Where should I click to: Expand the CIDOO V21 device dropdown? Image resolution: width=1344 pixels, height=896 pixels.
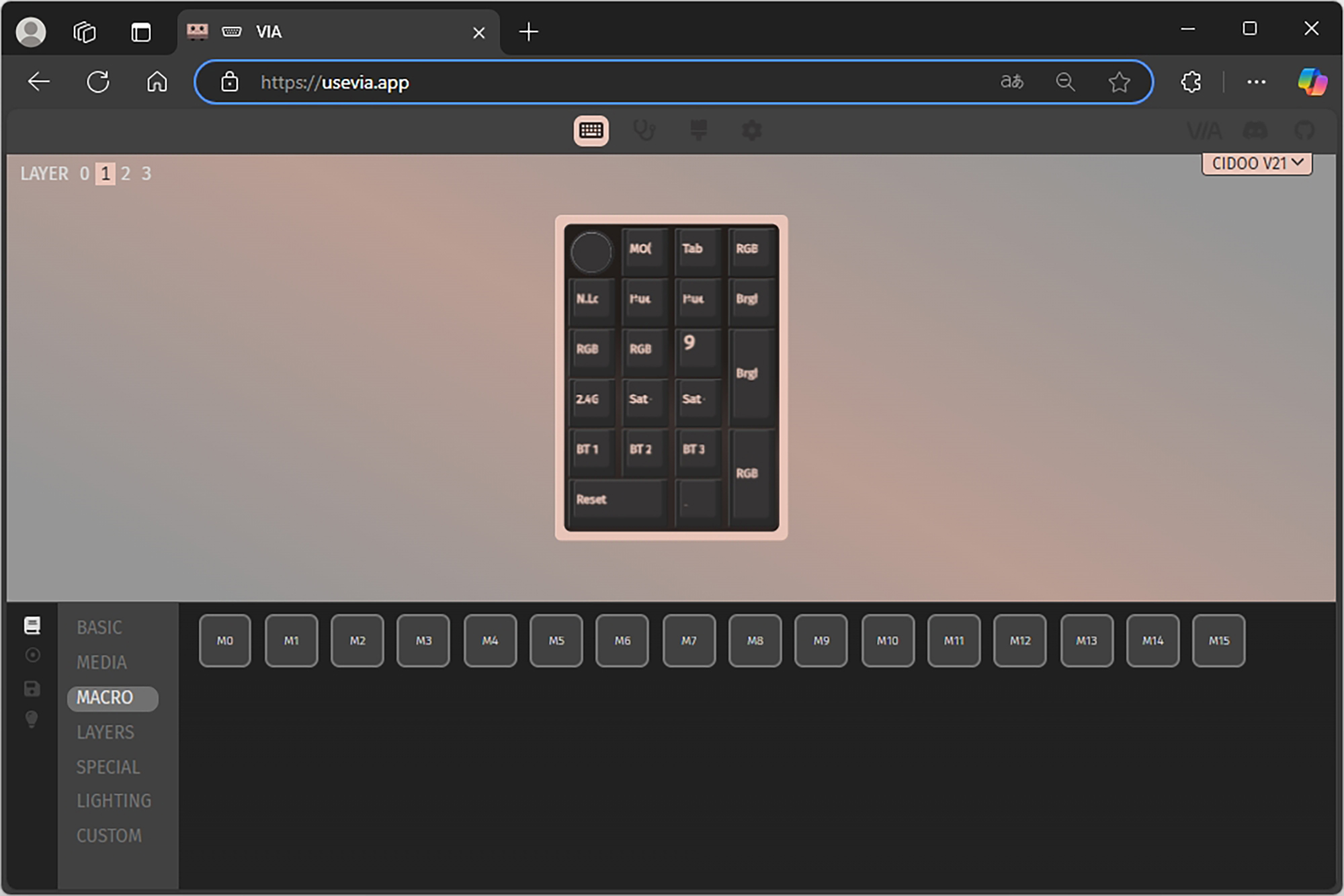pos(1257,163)
